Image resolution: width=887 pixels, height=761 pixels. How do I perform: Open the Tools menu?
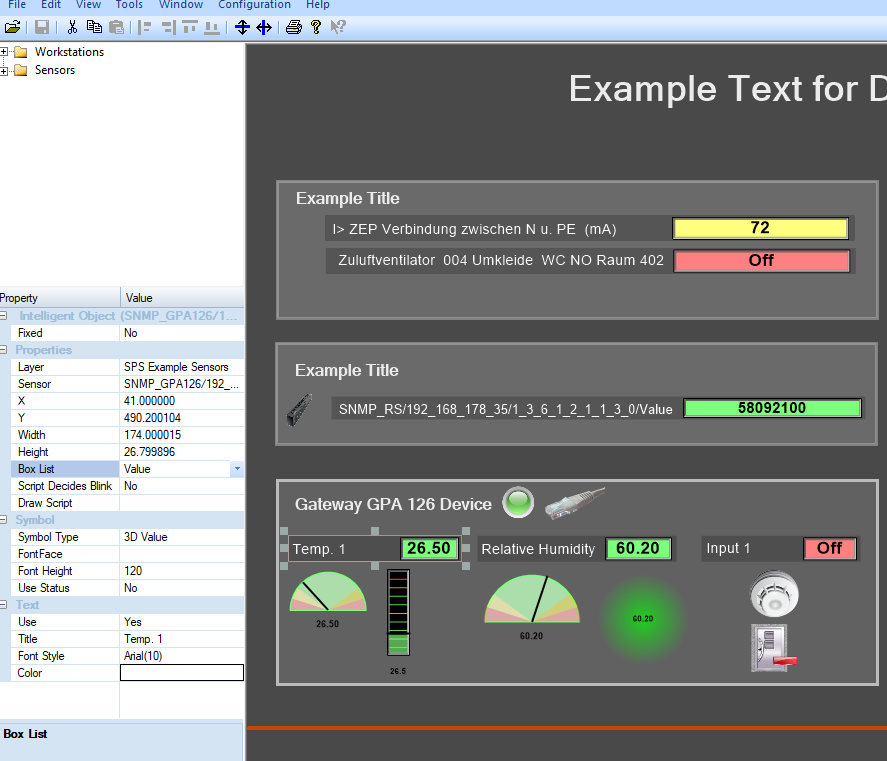129,5
